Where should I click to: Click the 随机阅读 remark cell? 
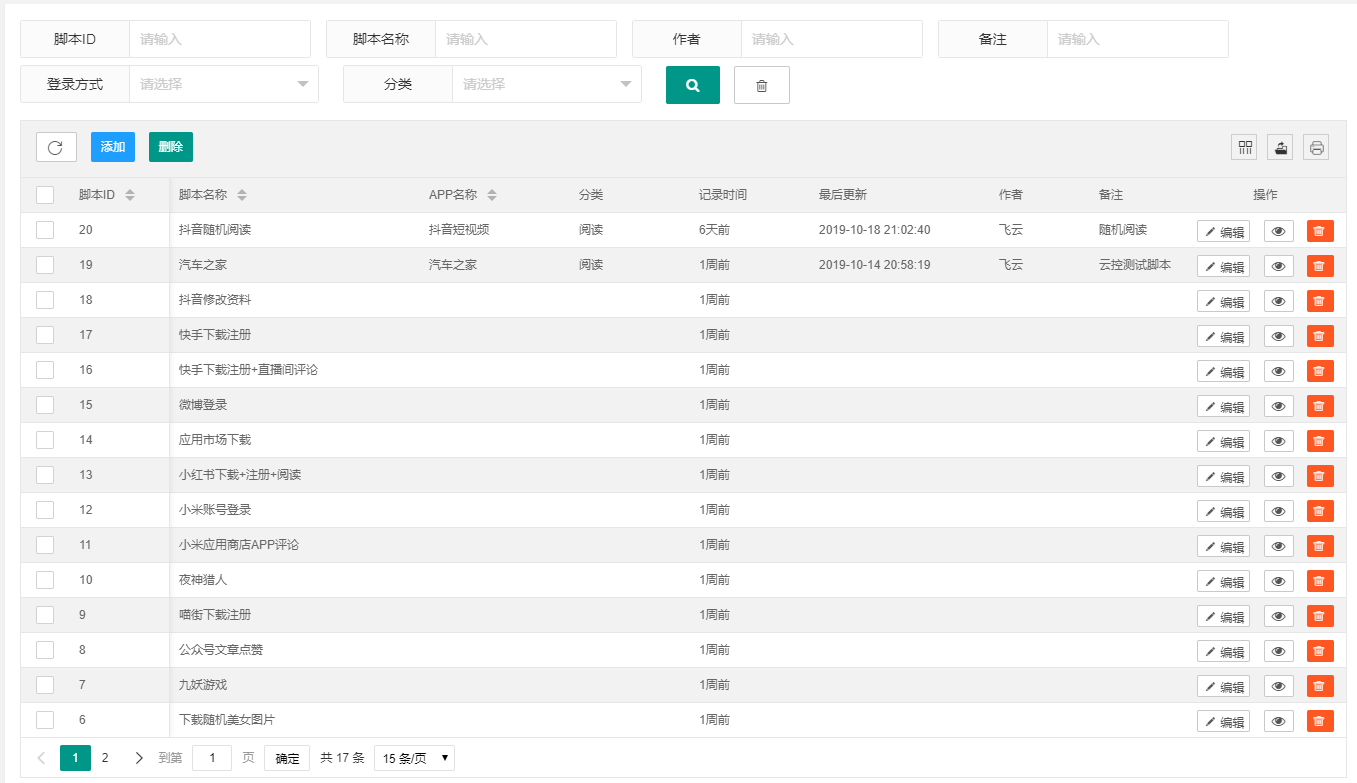click(1122, 230)
